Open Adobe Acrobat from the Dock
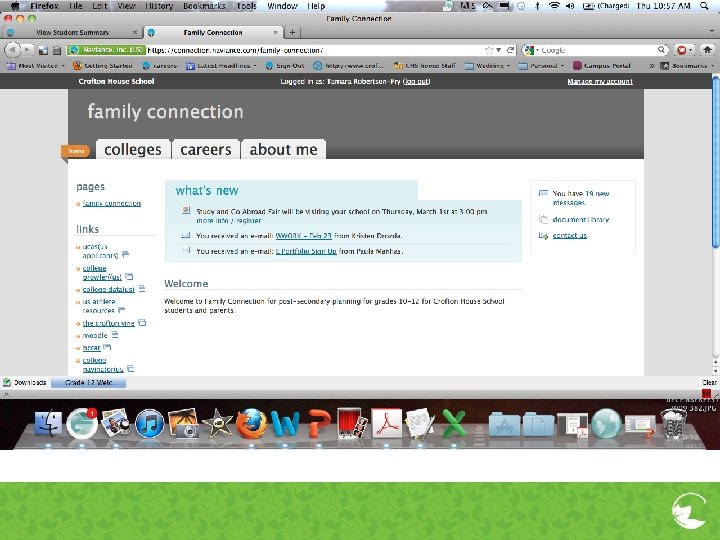The width and height of the screenshot is (720, 540). (387, 423)
